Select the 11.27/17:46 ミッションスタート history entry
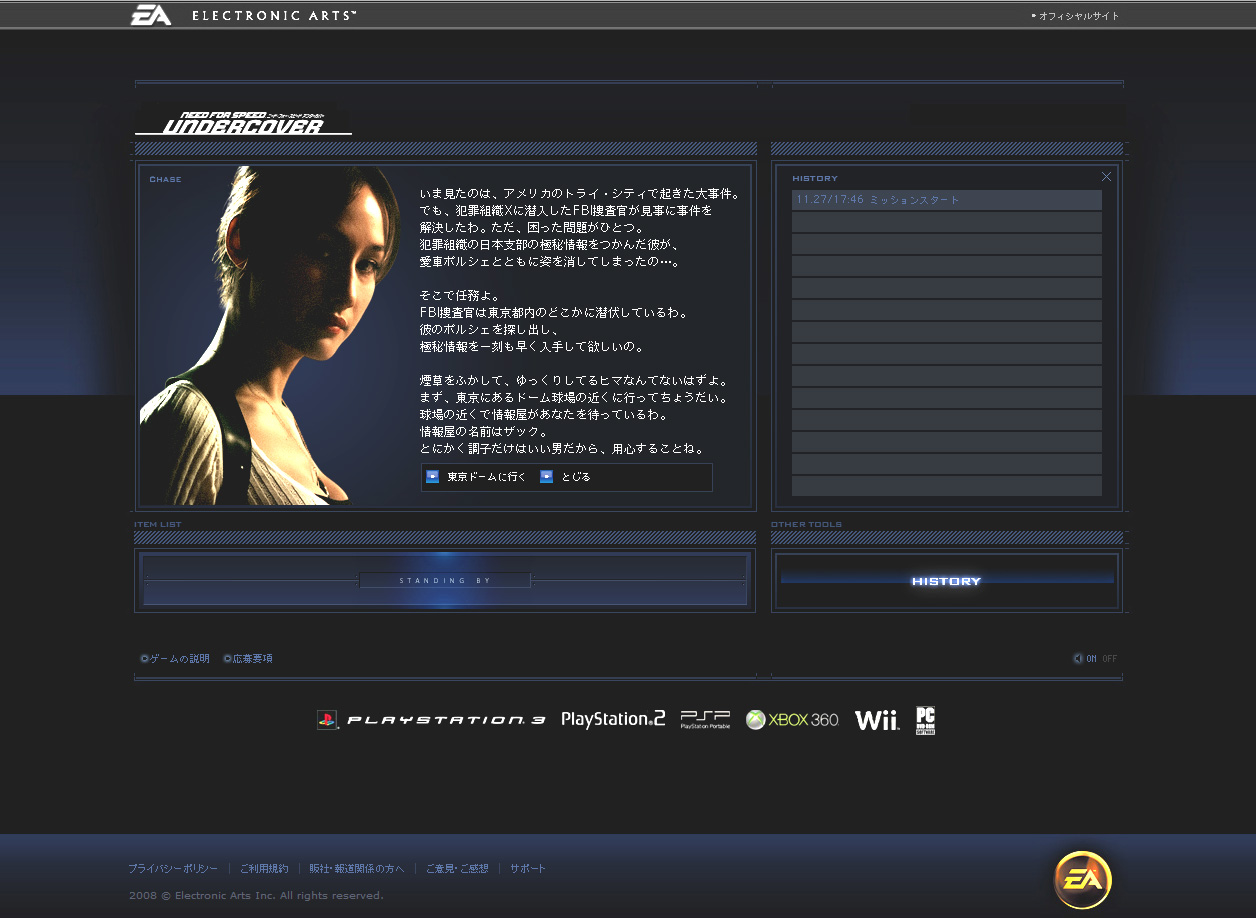Image resolution: width=1256 pixels, height=918 pixels. tap(947, 200)
